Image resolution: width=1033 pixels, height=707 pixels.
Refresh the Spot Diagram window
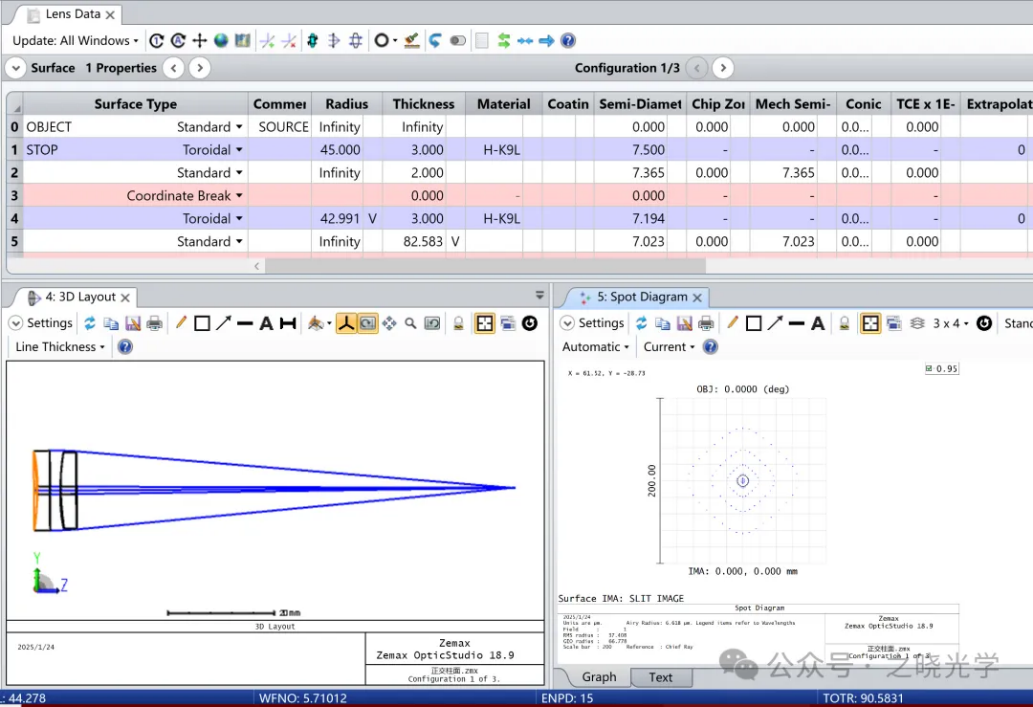click(641, 323)
